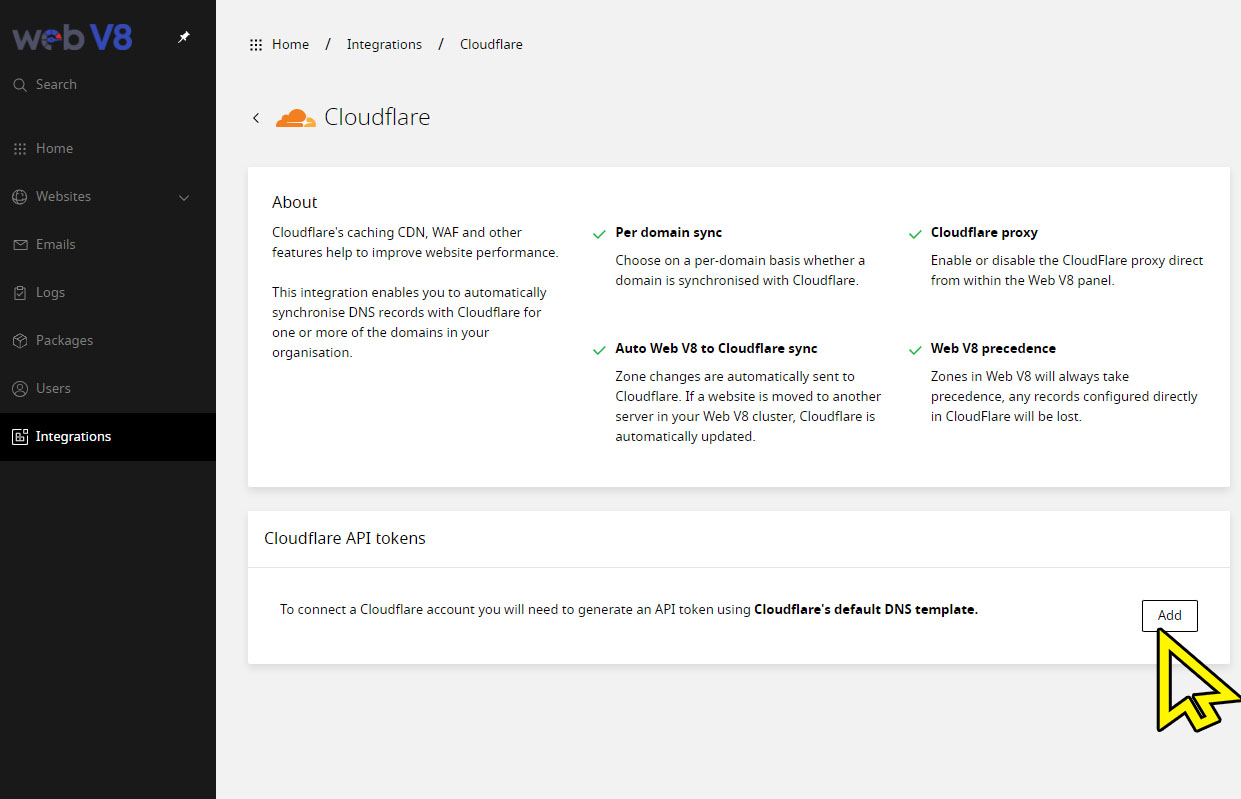Open the Users sidebar item
Image resolution: width=1241 pixels, height=799 pixels.
53,389
